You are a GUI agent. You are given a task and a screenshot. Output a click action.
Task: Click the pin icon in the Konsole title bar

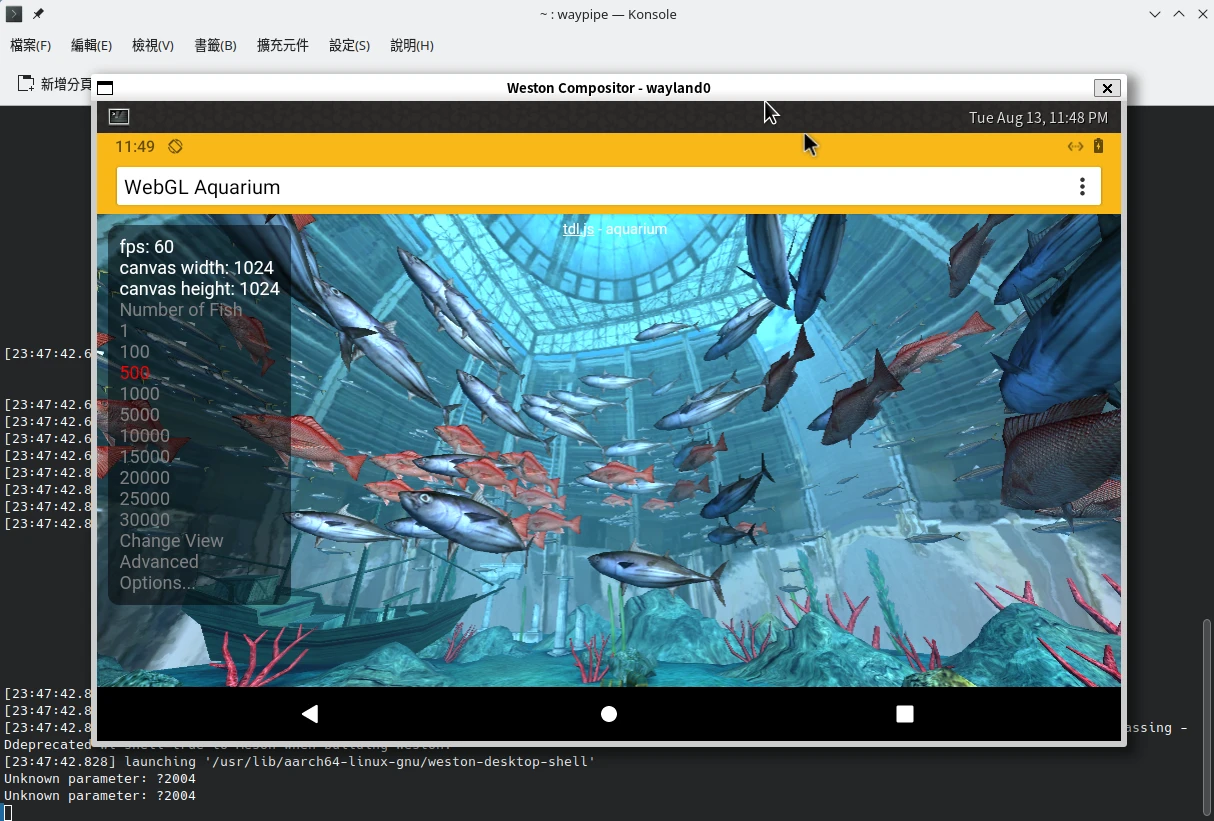[38, 14]
